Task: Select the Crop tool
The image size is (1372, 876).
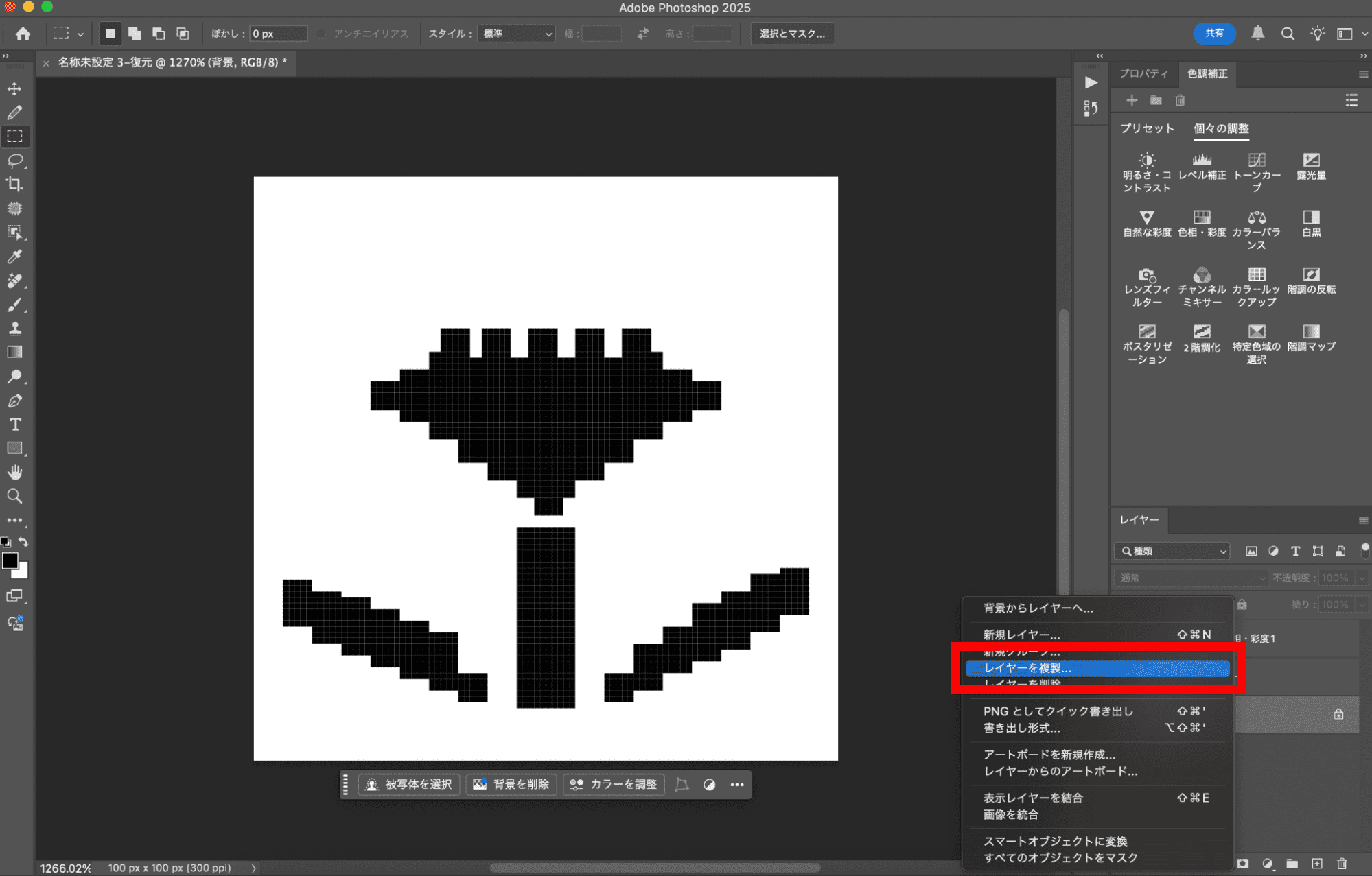Action: tap(14, 184)
